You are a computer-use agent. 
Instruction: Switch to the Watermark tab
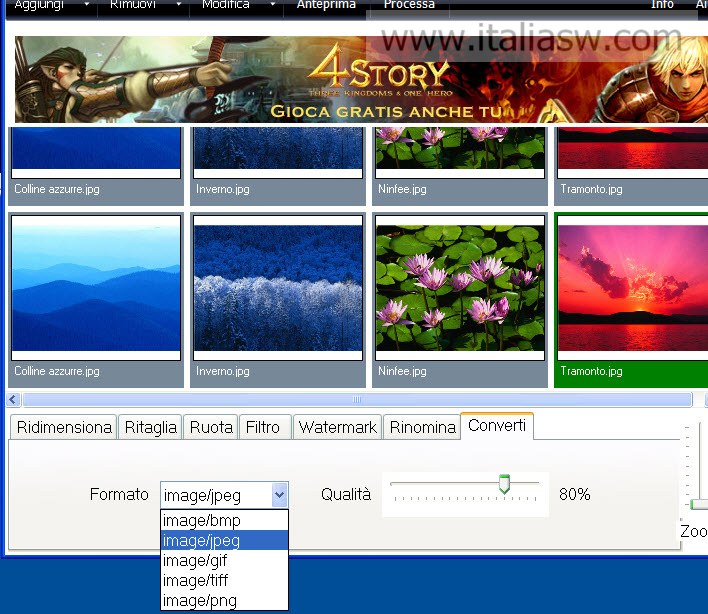(x=338, y=427)
